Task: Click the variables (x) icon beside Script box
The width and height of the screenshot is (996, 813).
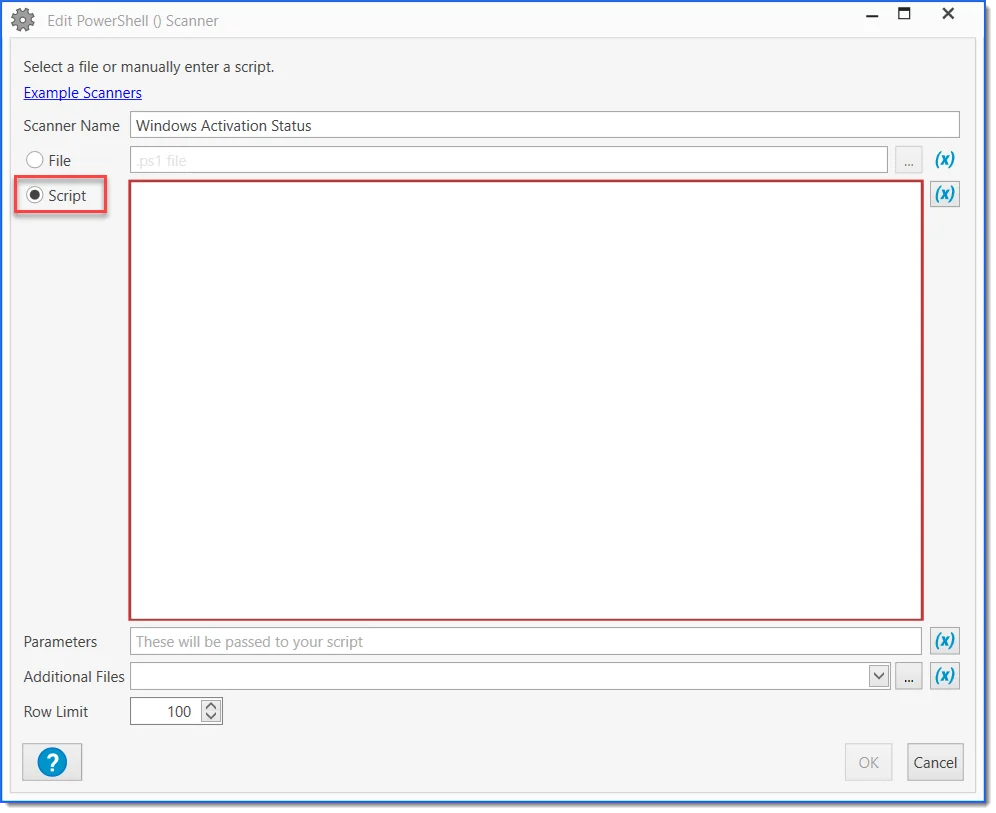Action: (944, 194)
